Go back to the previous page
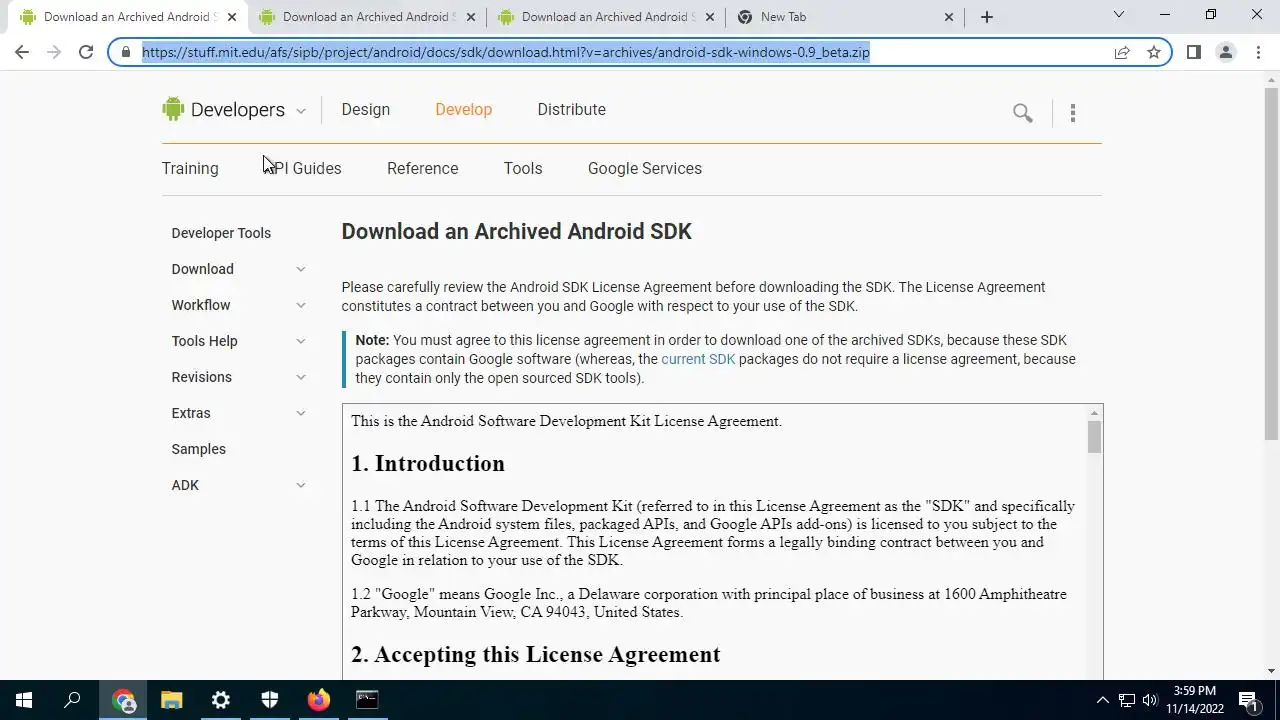The height and width of the screenshot is (720, 1280). pos(22,52)
